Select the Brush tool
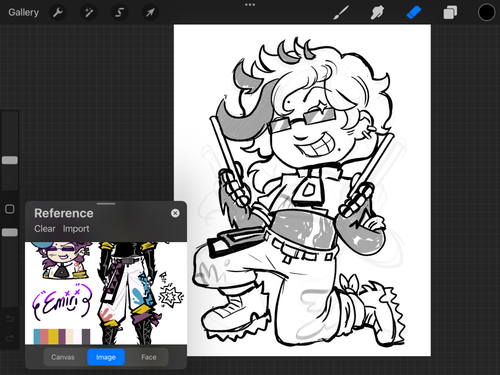 tap(341, 13)
